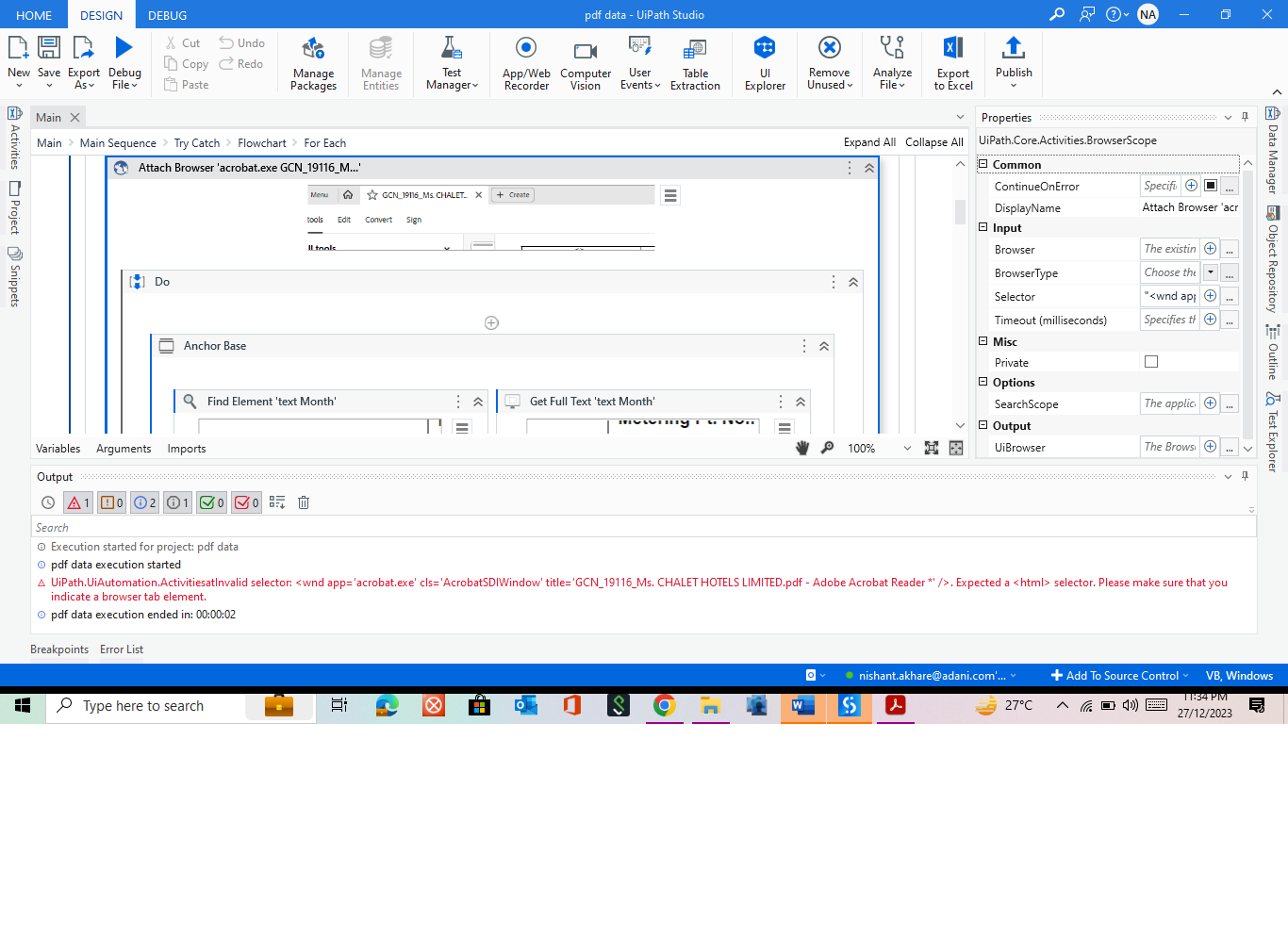Open the Snippets side panel
Viewport: 1288px width, 937px height.
tap(15, 277)
